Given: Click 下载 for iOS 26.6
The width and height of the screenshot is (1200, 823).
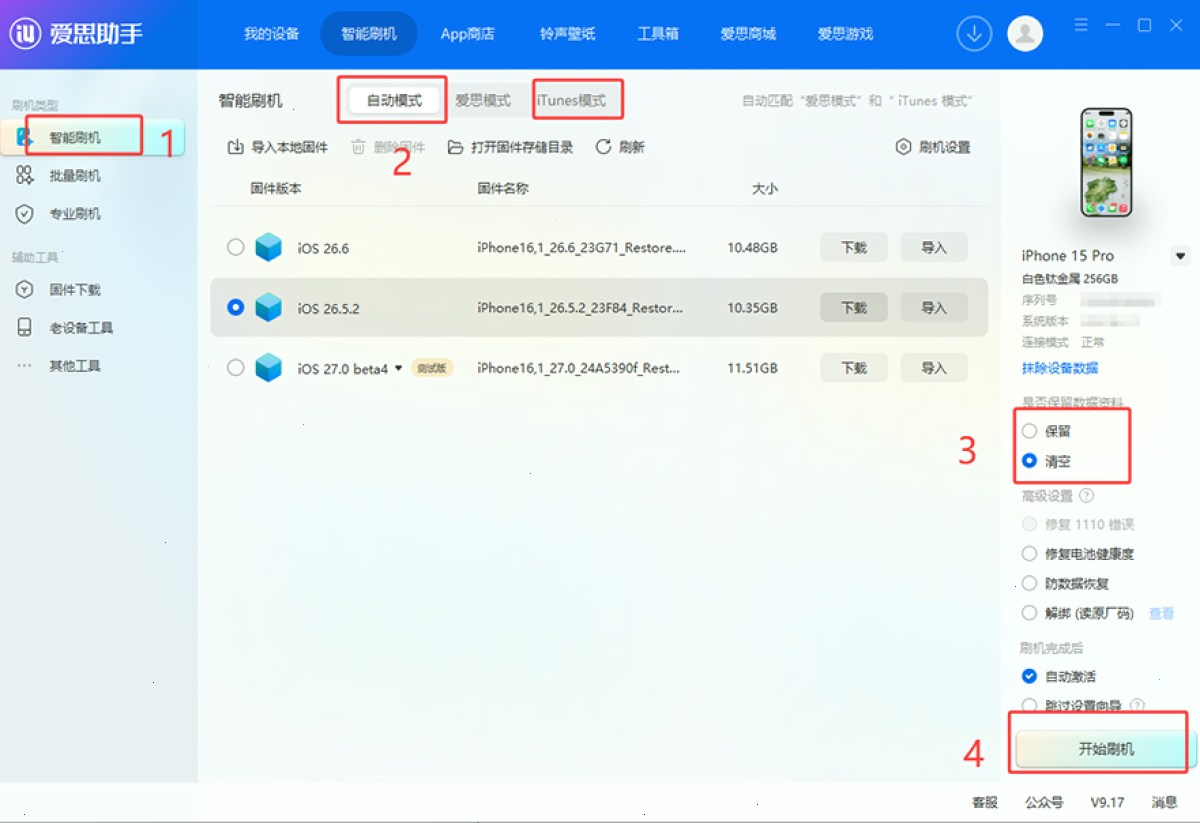Looking at the screenshot, I should tap(854, 247).
